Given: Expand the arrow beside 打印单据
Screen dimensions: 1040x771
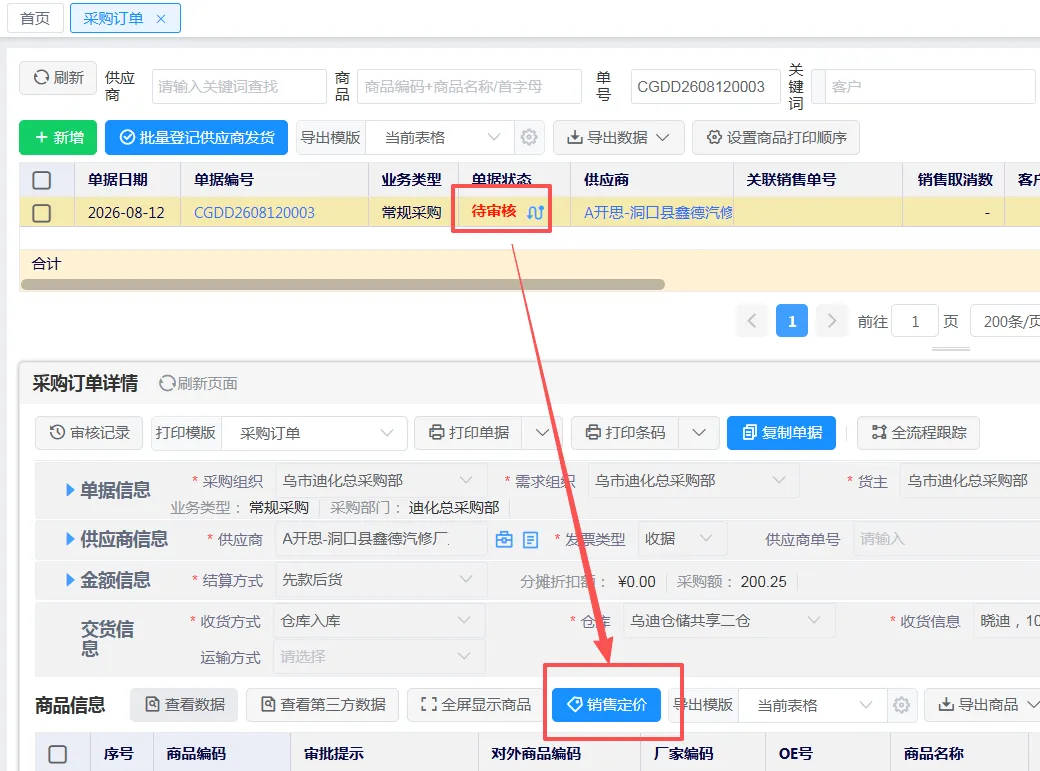Looking at the screenshot, I should 542,433.
